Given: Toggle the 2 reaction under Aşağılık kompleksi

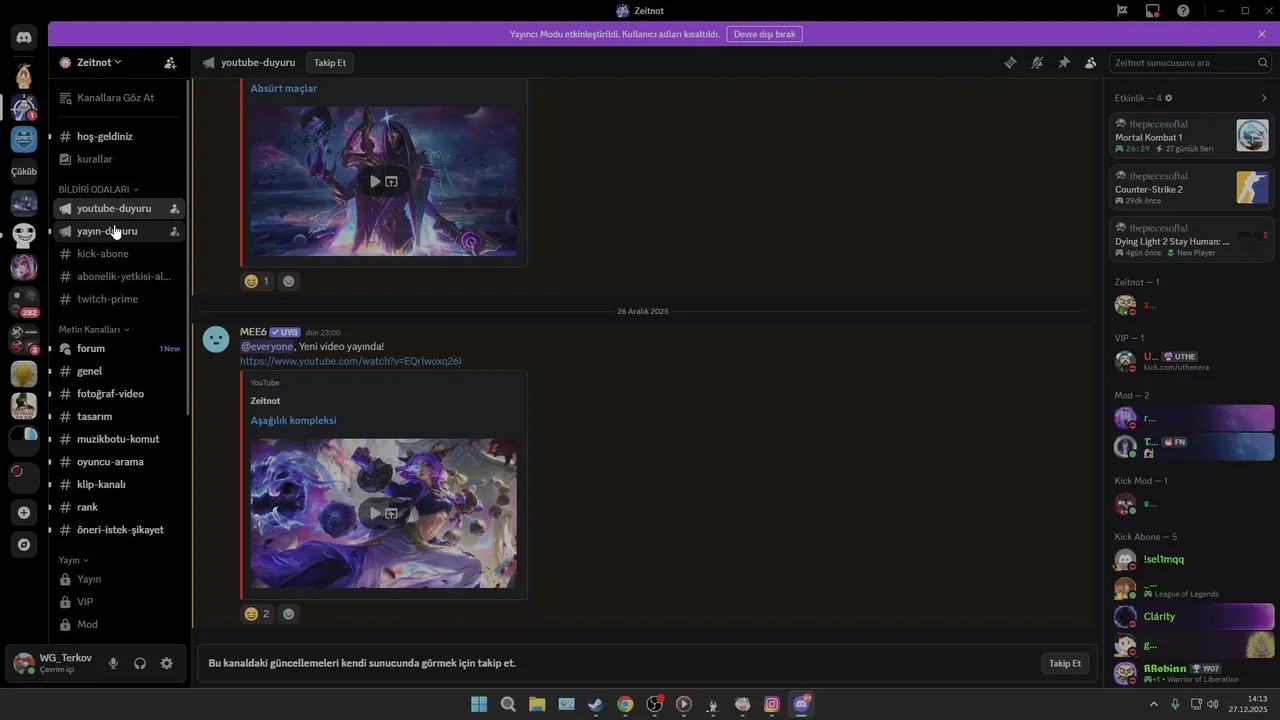Looking at the screenshot, I should (258, 614).
